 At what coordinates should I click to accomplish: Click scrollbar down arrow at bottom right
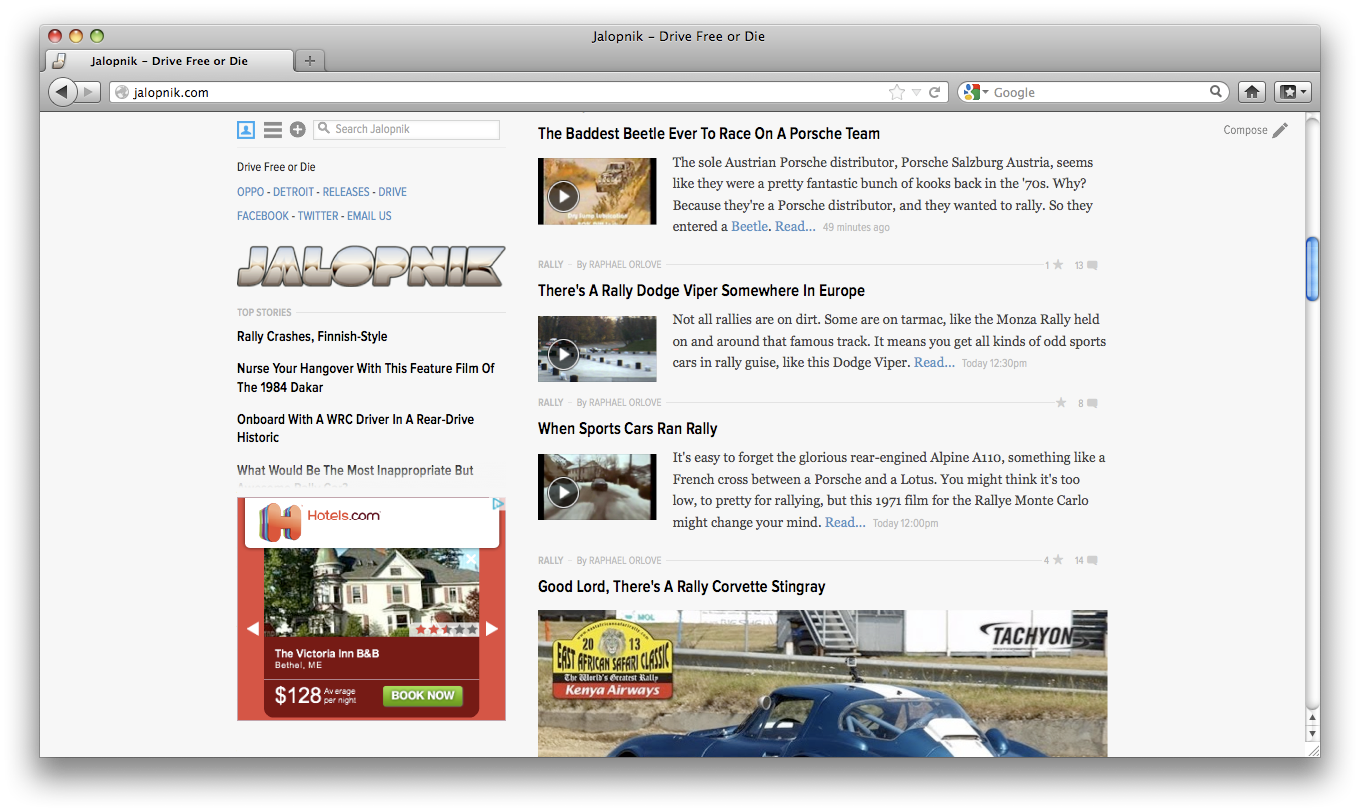[1312, 734]
